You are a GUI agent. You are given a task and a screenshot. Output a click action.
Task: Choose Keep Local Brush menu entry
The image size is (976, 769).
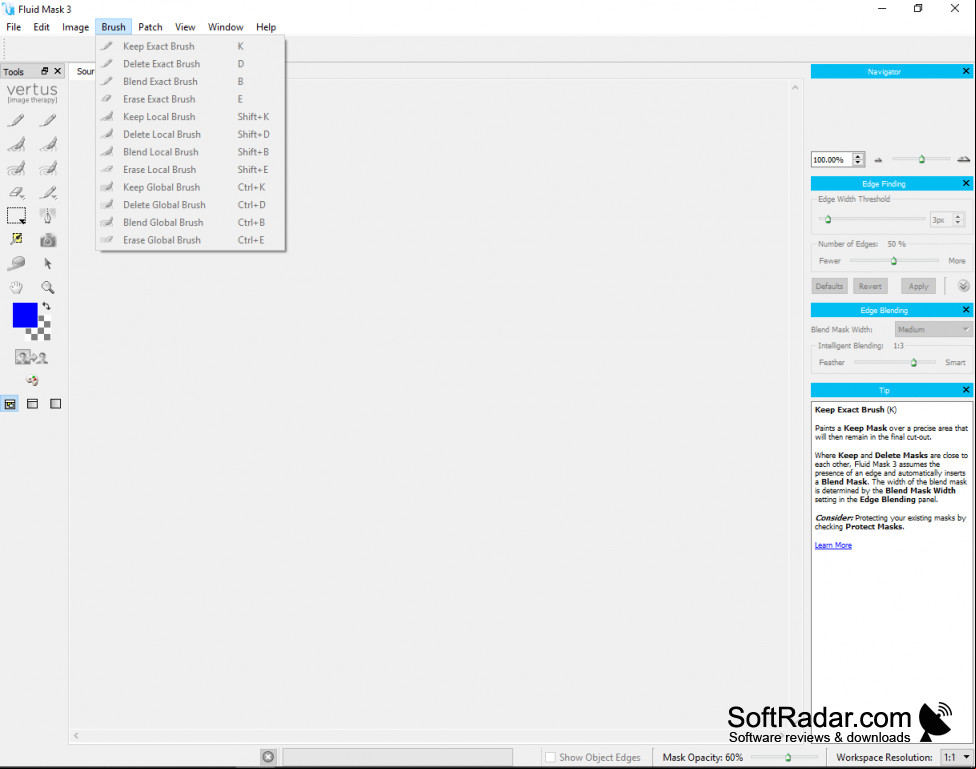pos(190,116)
